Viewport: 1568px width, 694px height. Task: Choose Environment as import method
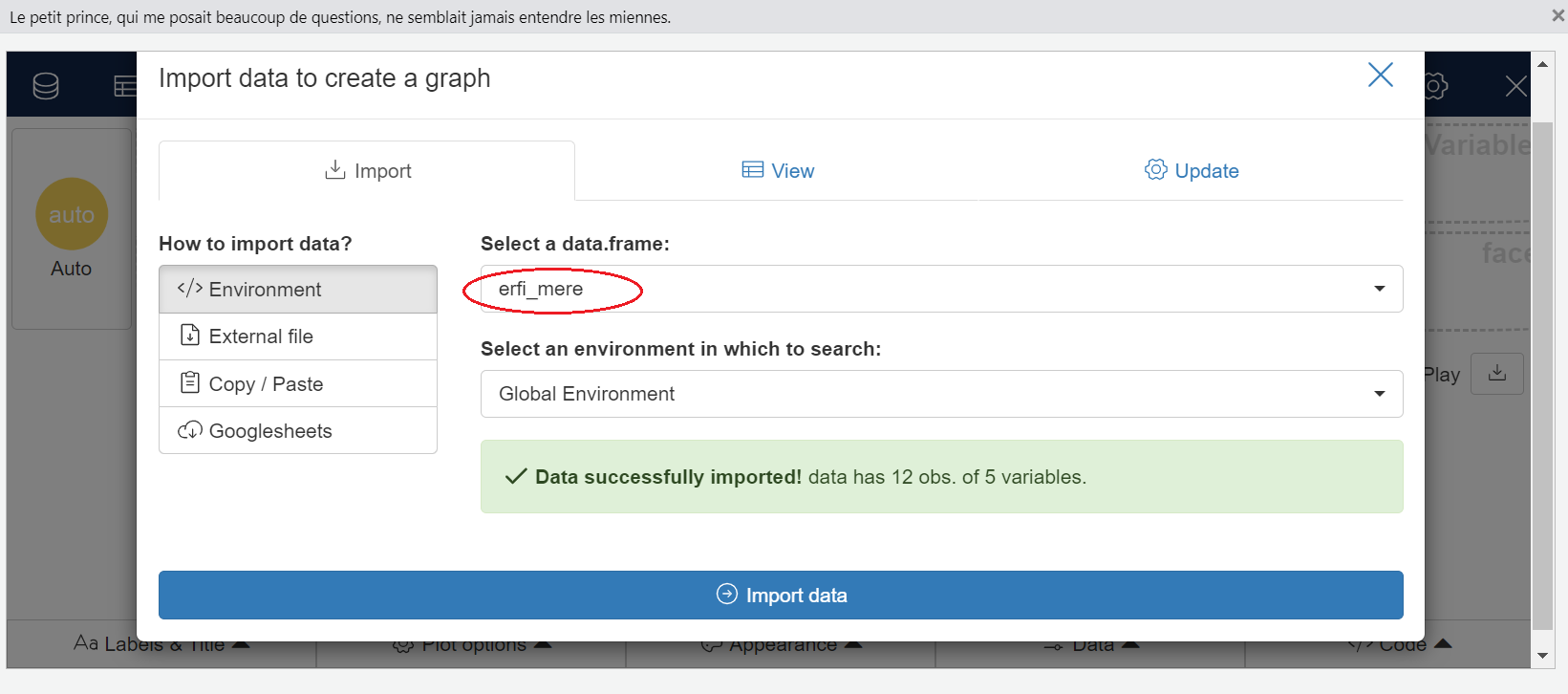tap(297, 290)
